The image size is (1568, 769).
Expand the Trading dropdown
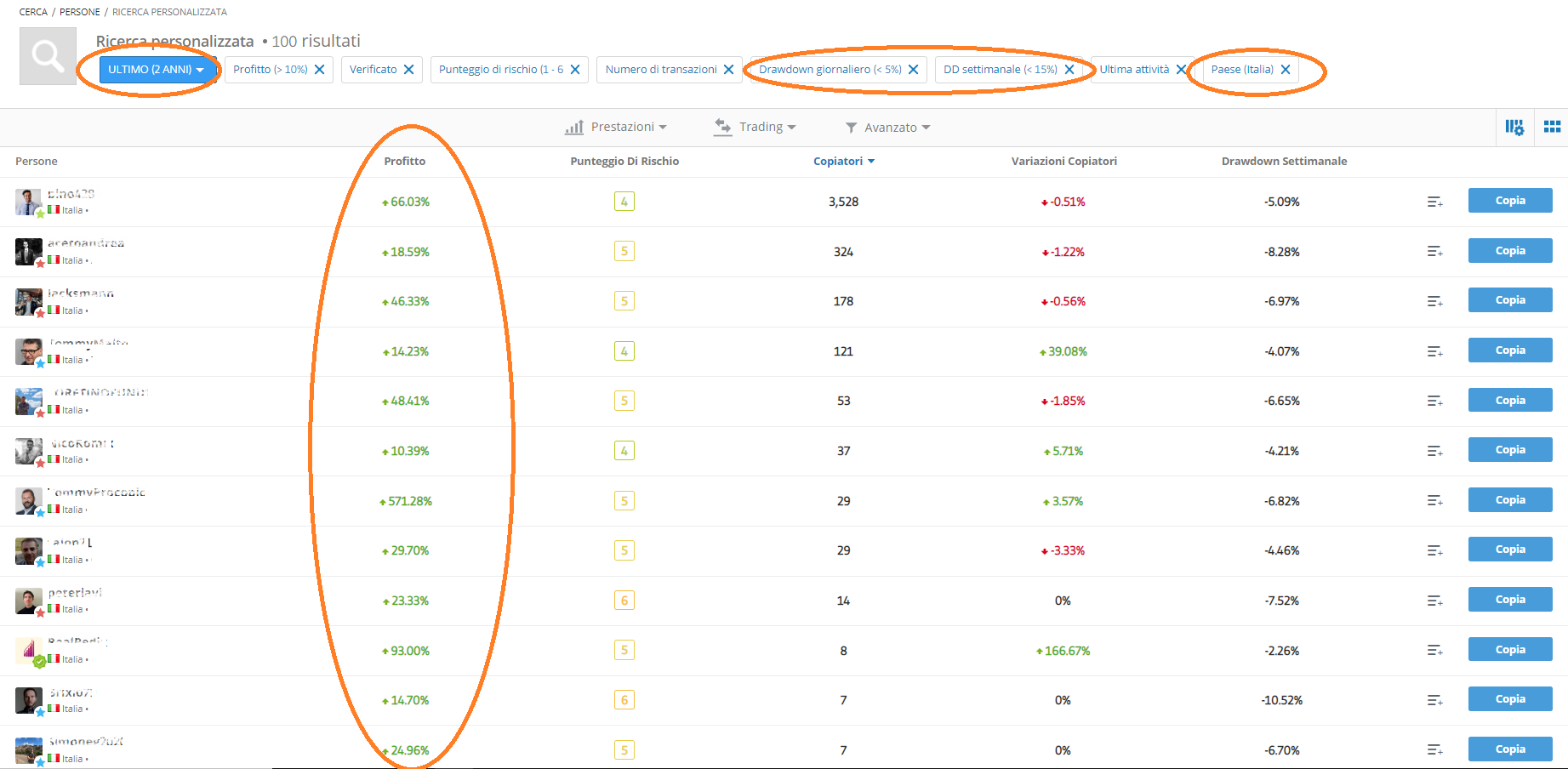[755, 127]
